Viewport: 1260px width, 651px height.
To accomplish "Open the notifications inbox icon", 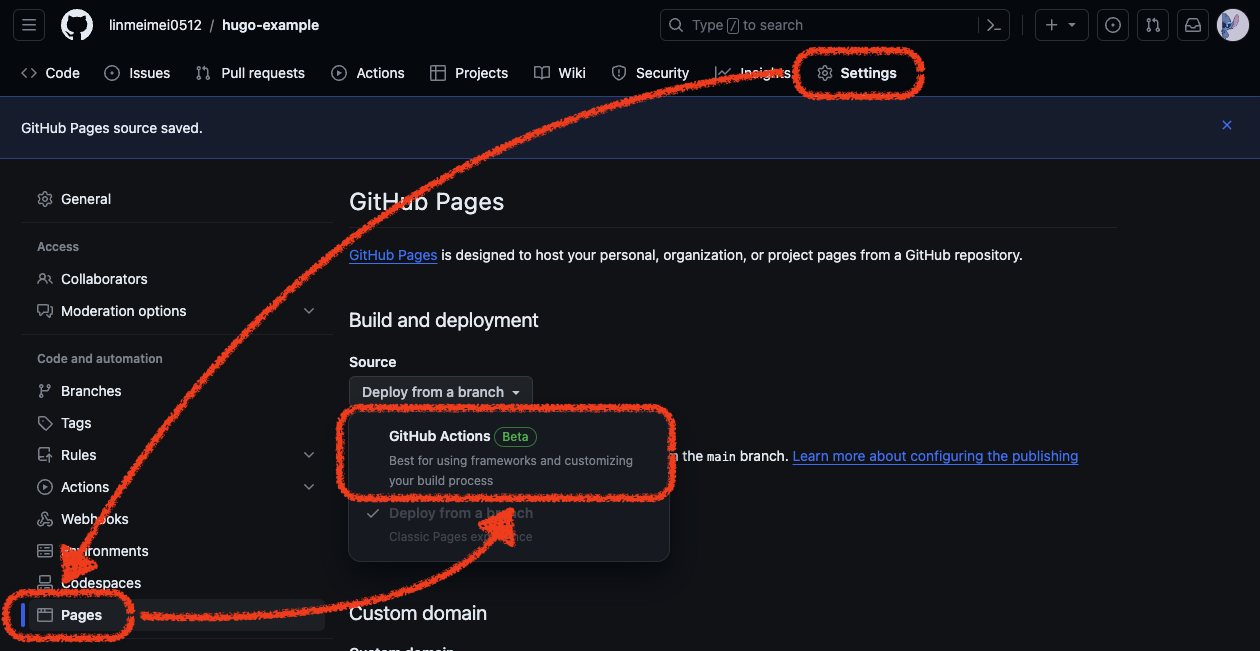I will point(1193,25).
